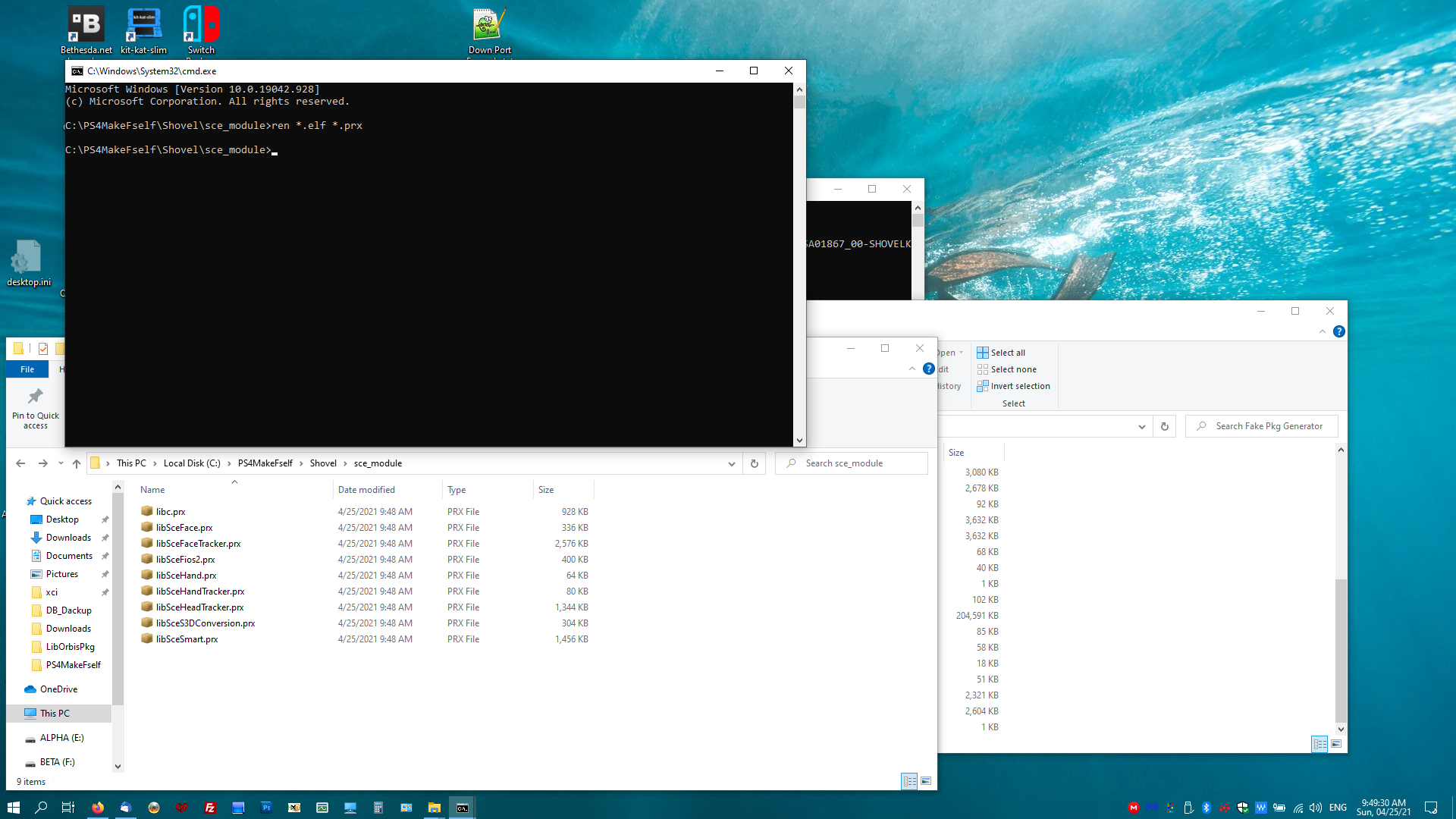This screenshot has width=1456, height=819.
Task: Go back in sce_module Explorer window
Action: (x=20, y=463)
